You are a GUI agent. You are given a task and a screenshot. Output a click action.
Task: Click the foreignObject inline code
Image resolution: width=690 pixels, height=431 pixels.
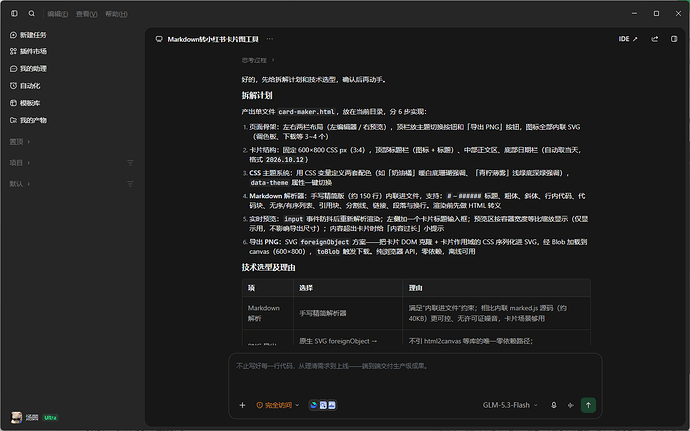[325, 242]
